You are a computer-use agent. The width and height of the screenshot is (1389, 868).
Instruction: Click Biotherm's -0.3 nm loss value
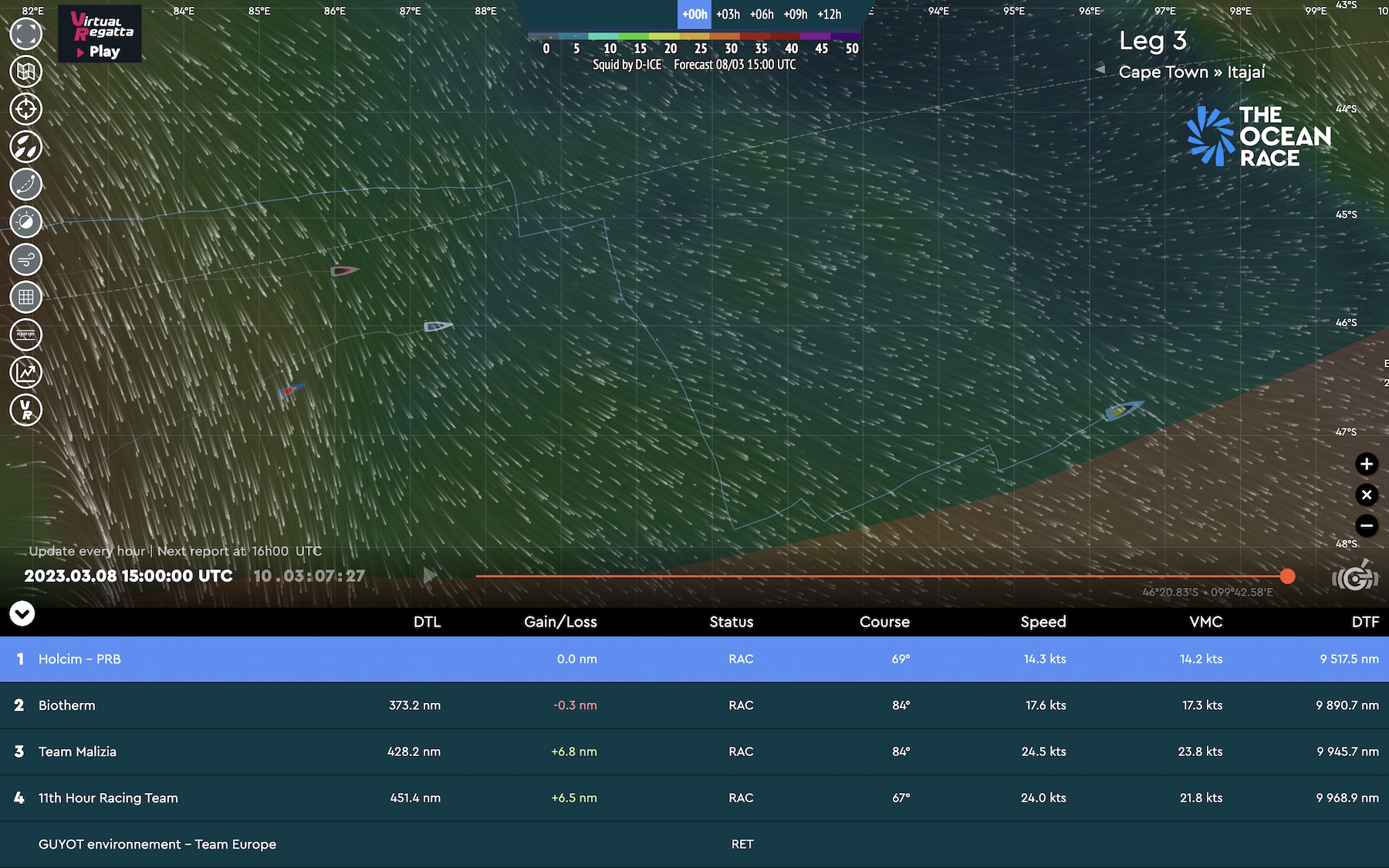pos(575,705)
